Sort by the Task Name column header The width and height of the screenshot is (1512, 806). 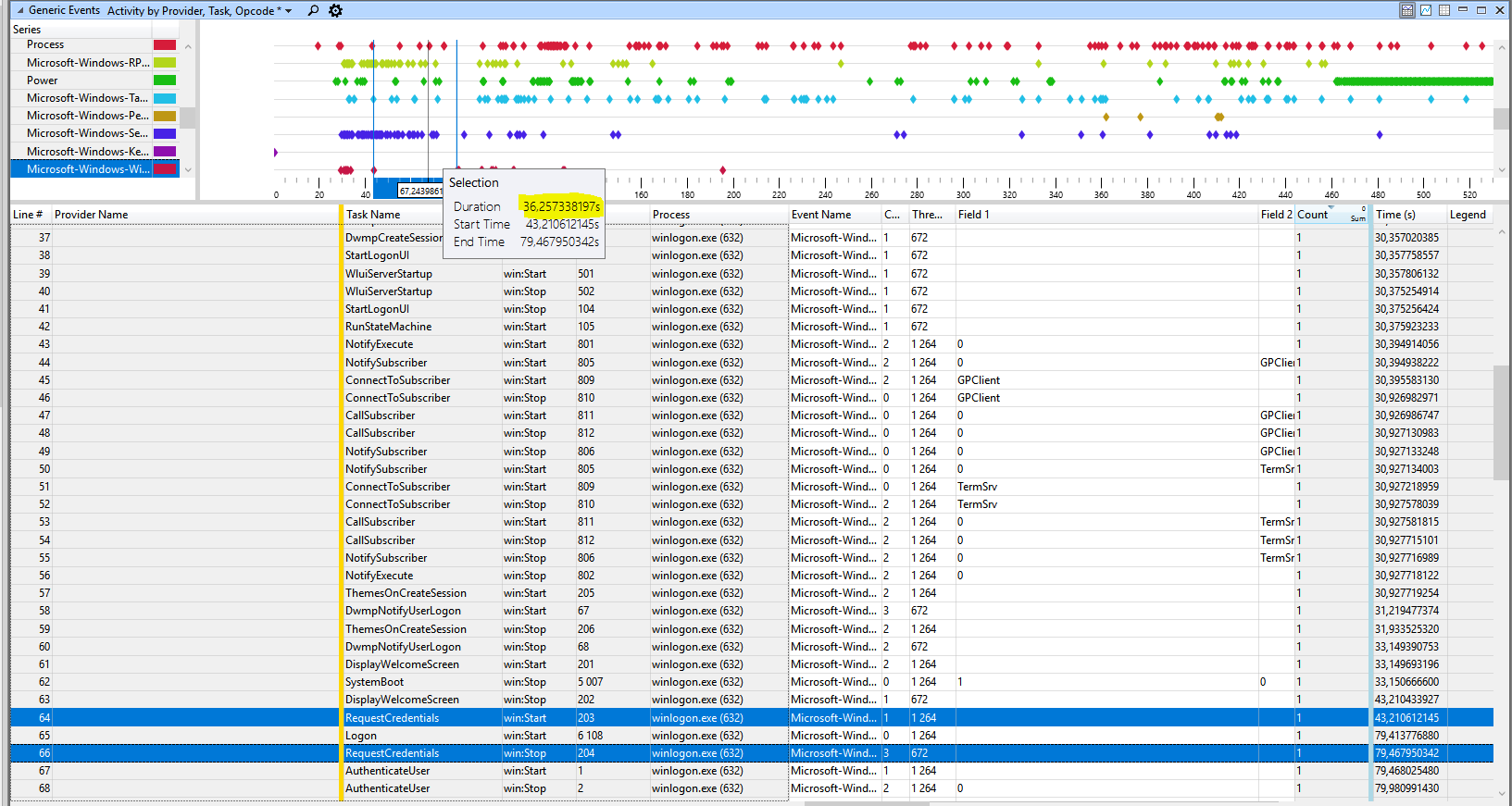(373, 215)
